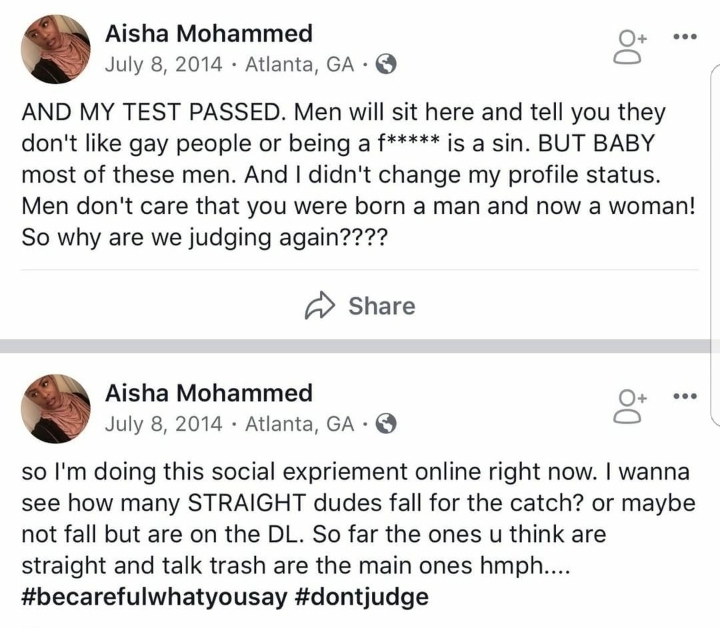Open the three-dot options menu on the second post
The image size is (720, 628).
683,396
